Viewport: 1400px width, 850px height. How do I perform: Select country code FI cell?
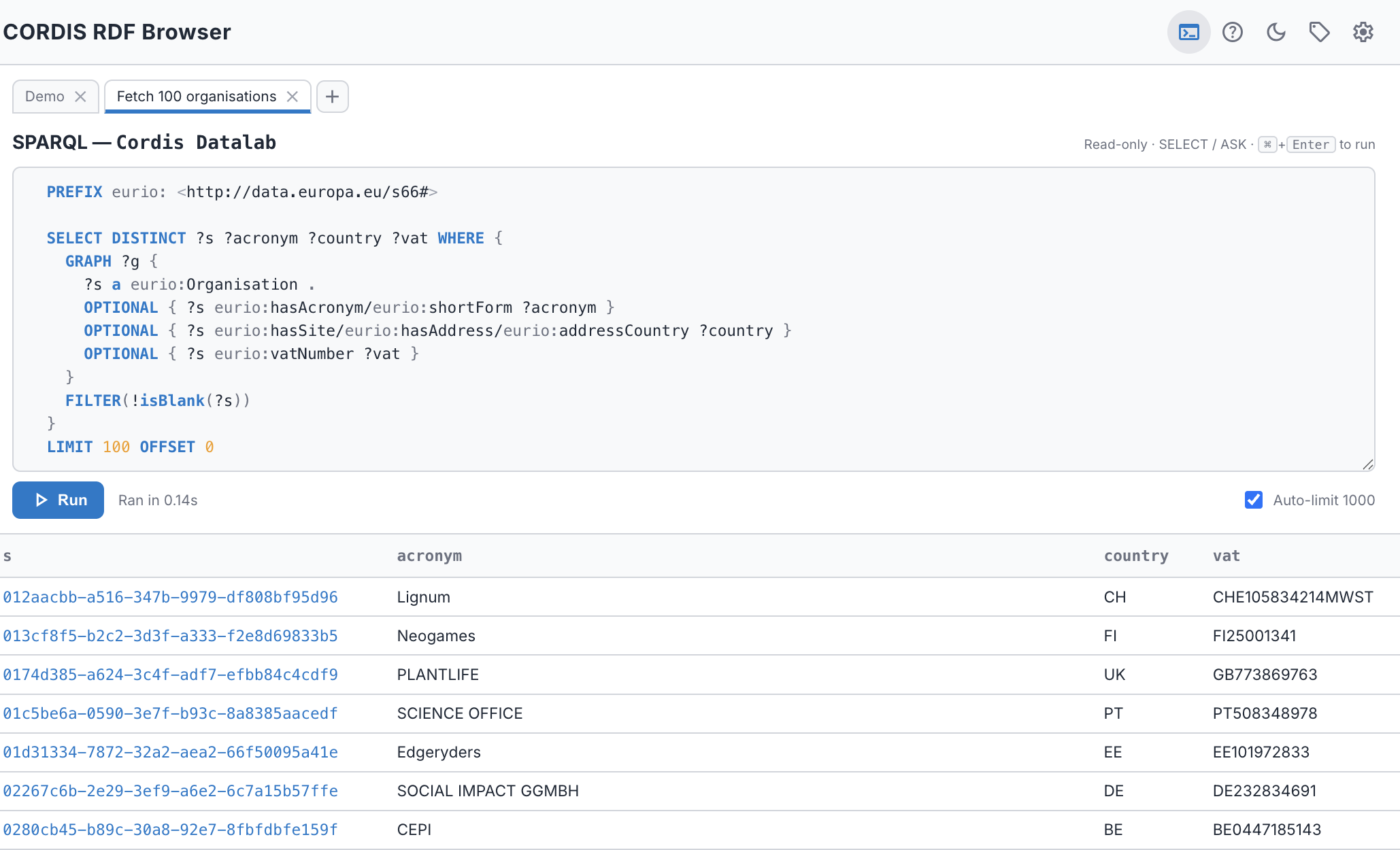coord(1110,636)
